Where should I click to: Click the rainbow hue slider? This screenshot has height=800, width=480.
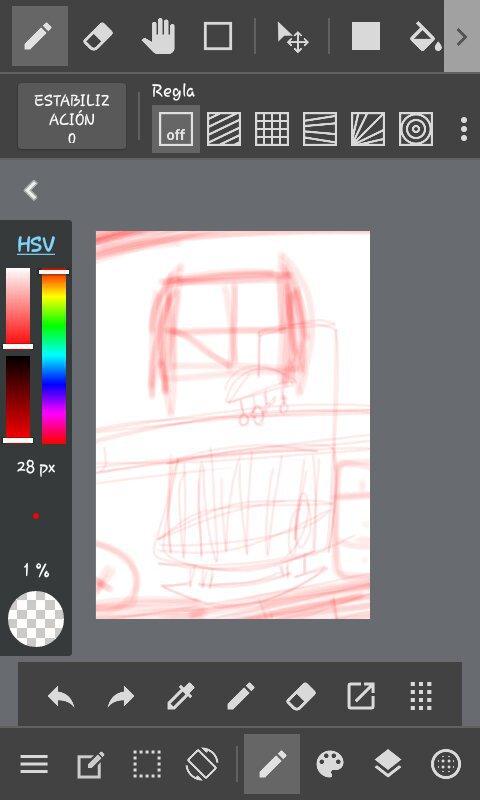pyautogui.click(x=54, y=357)
